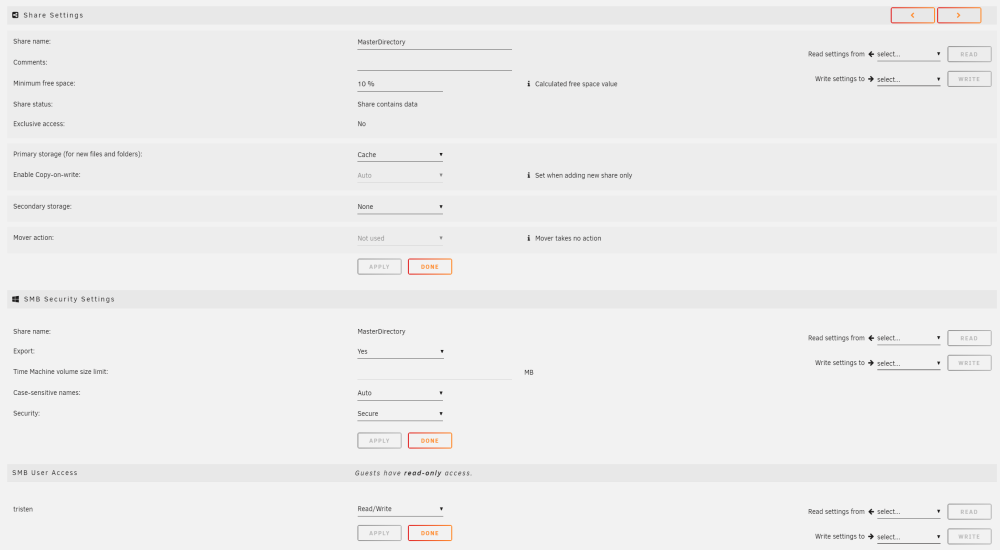Click 'Guests have read-only access' note
The image size is (1000, 550).
click(x=413, y=473)
